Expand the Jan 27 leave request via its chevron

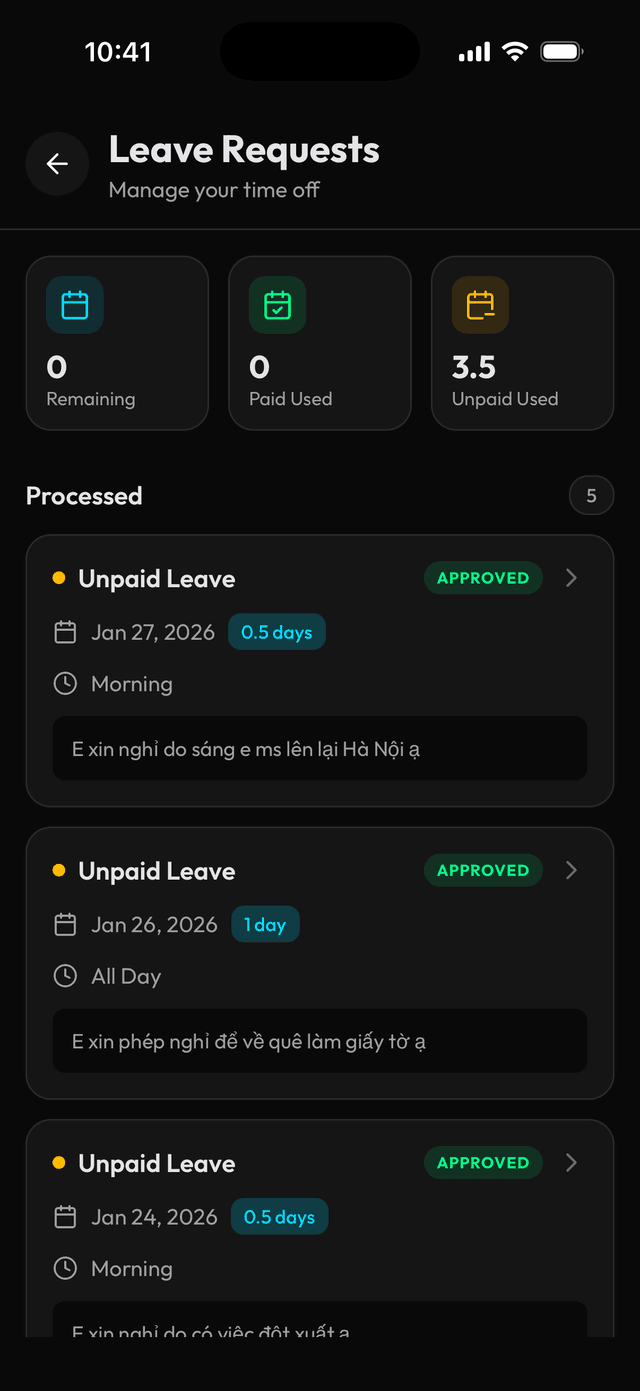tap(571, 578)
